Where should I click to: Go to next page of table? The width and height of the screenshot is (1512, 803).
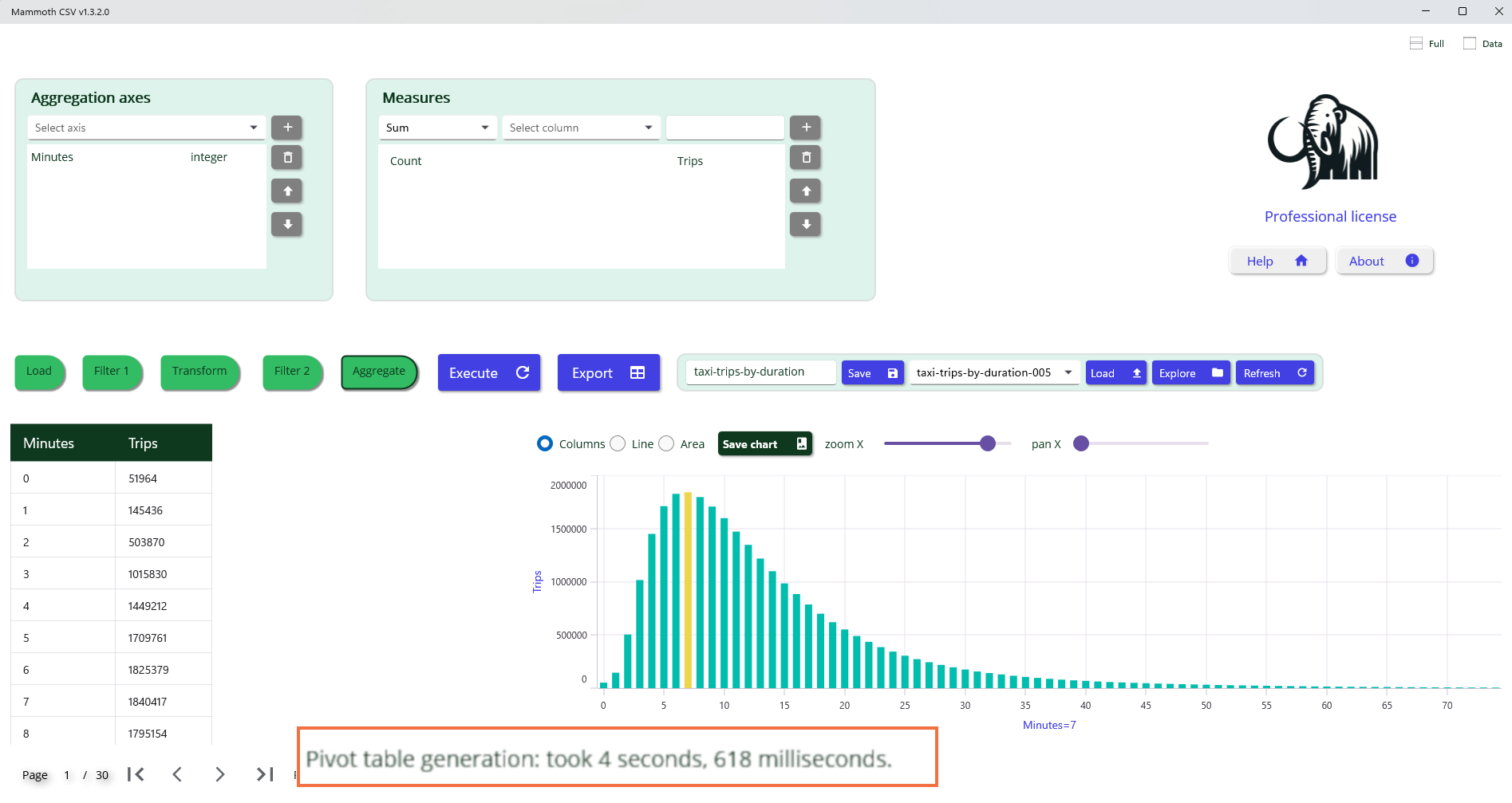tap(220, 774)
